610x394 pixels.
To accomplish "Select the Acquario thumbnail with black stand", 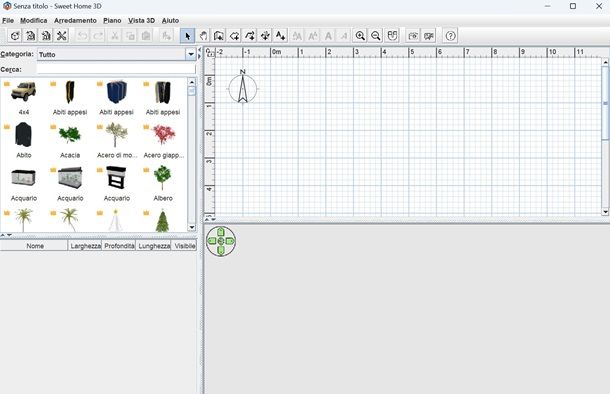I will 116,183.
